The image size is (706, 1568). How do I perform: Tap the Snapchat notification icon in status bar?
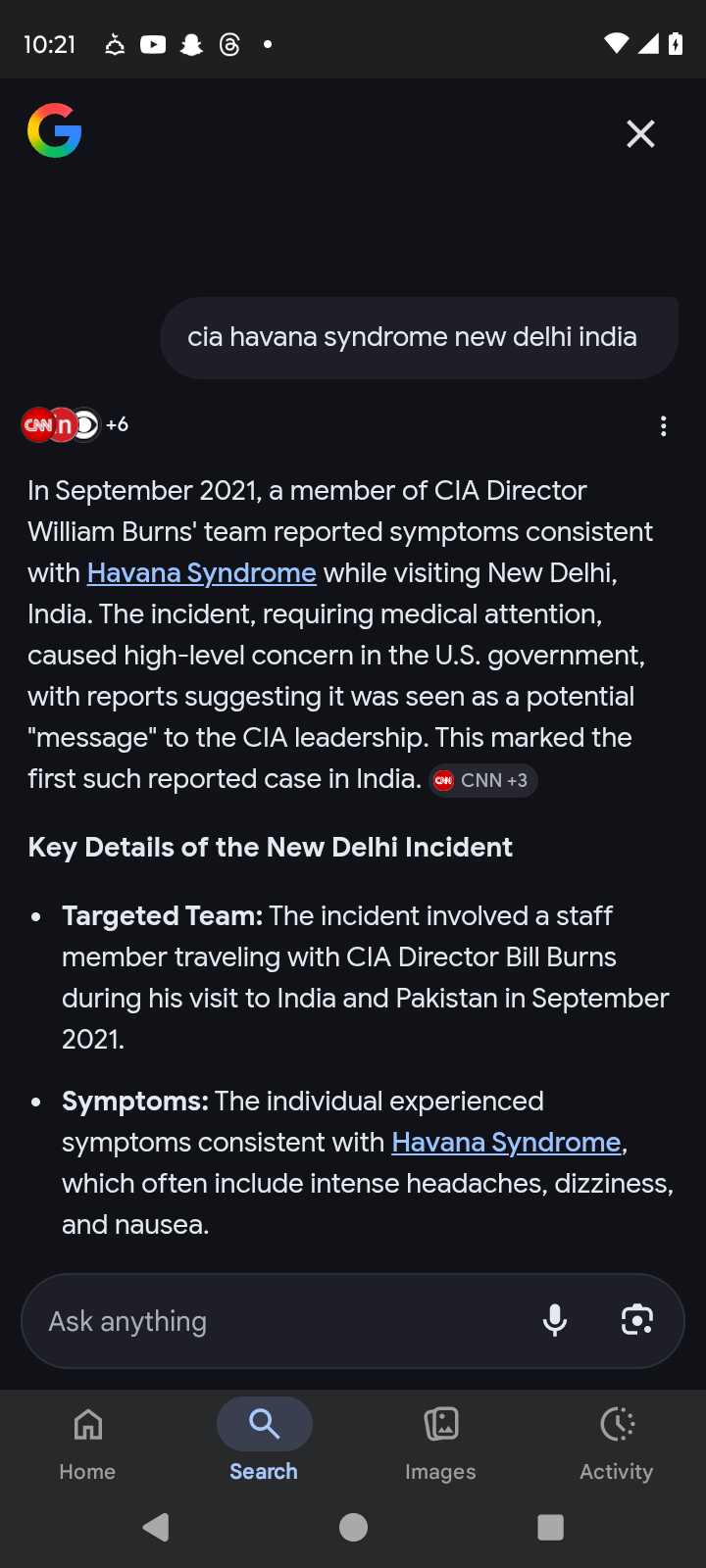tap(191, 44)
